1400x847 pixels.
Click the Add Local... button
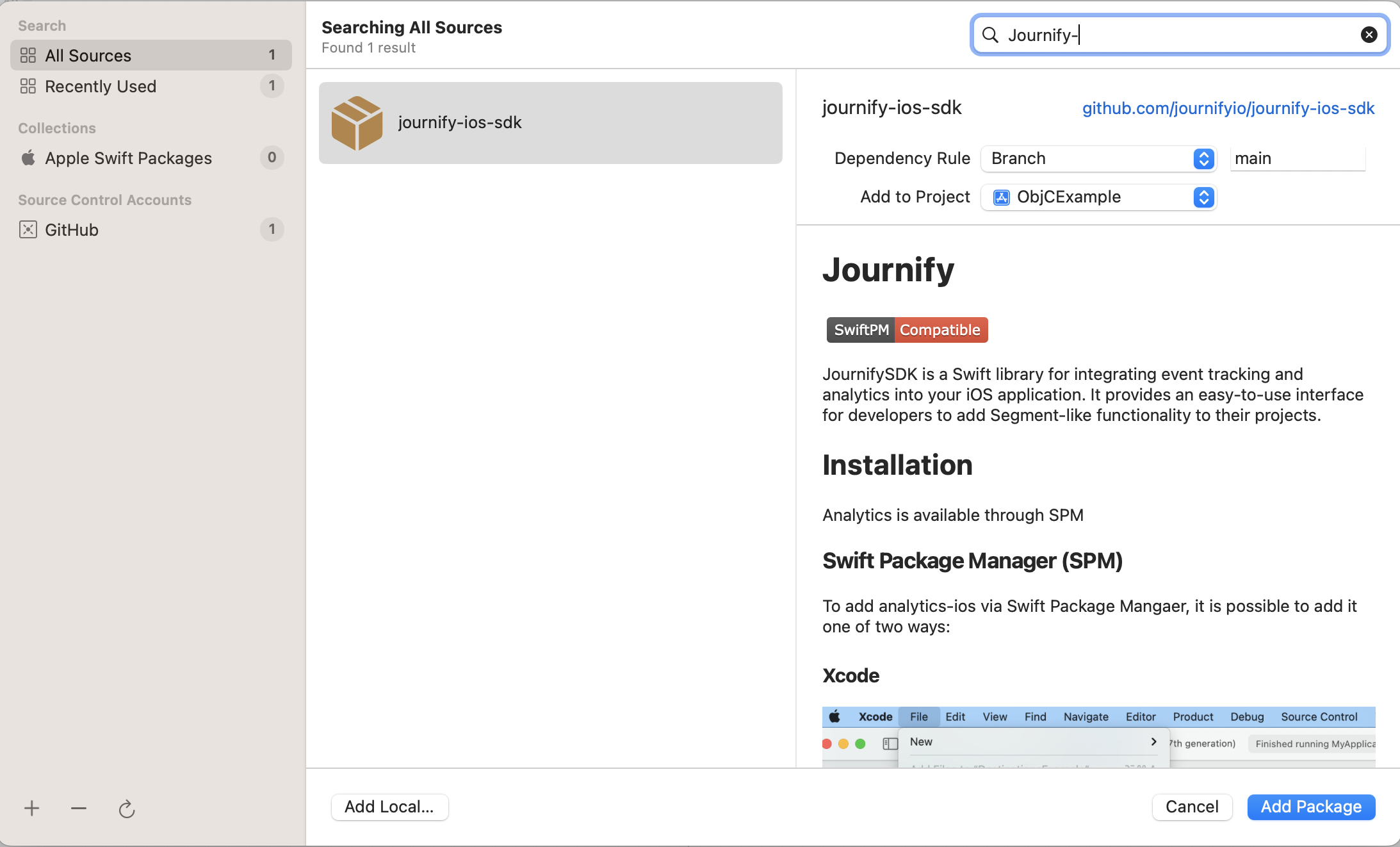(x=389, y=807)
